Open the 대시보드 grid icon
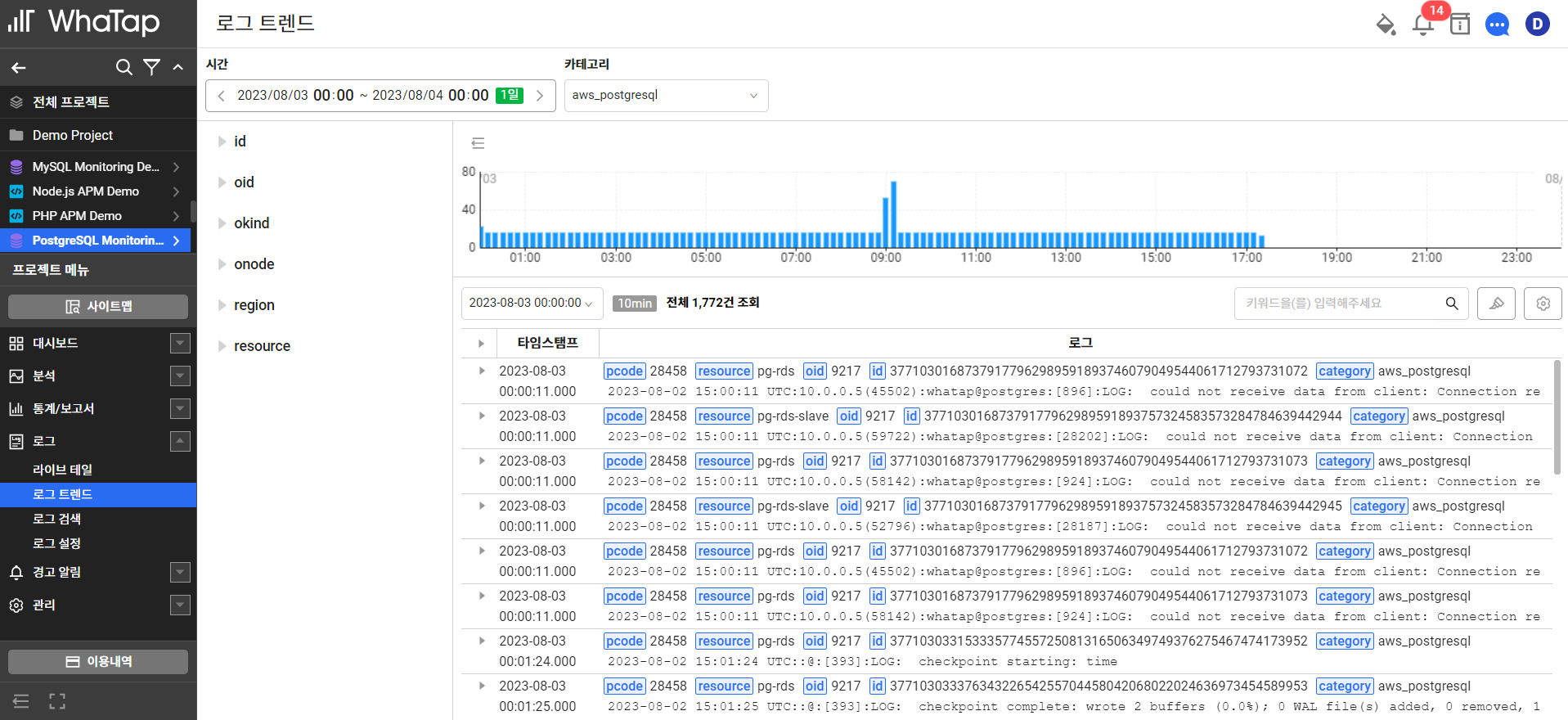Viewport: 1568px width, 720px height. (x=16, y=343)
